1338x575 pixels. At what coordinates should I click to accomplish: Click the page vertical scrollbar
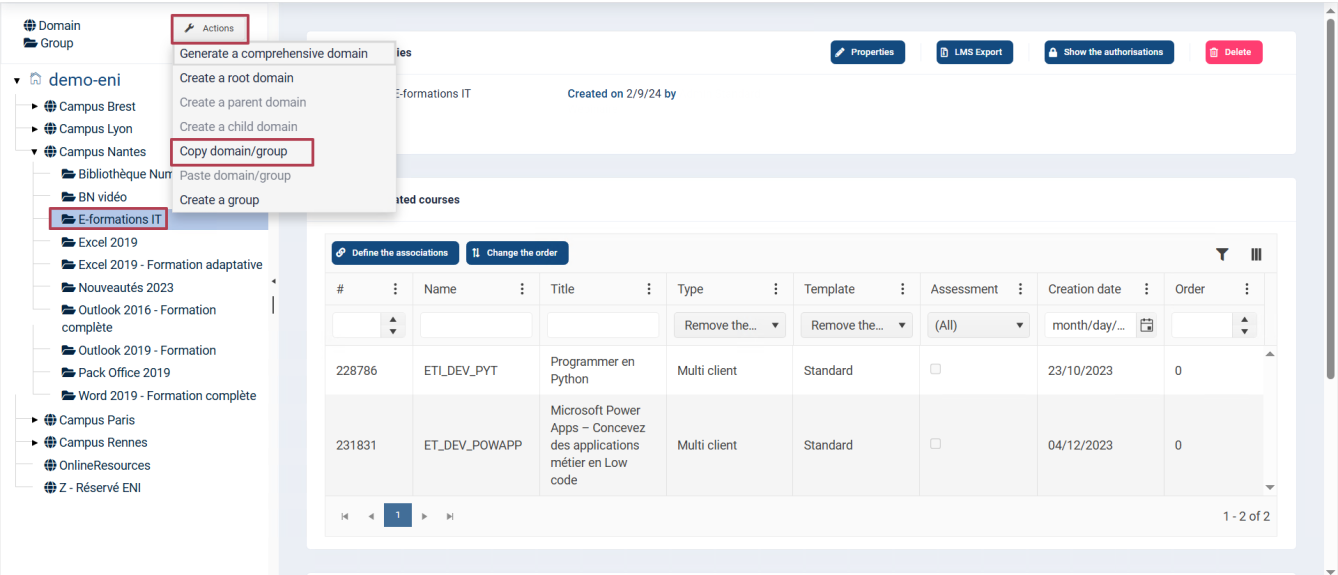[x=1330, y=200]
